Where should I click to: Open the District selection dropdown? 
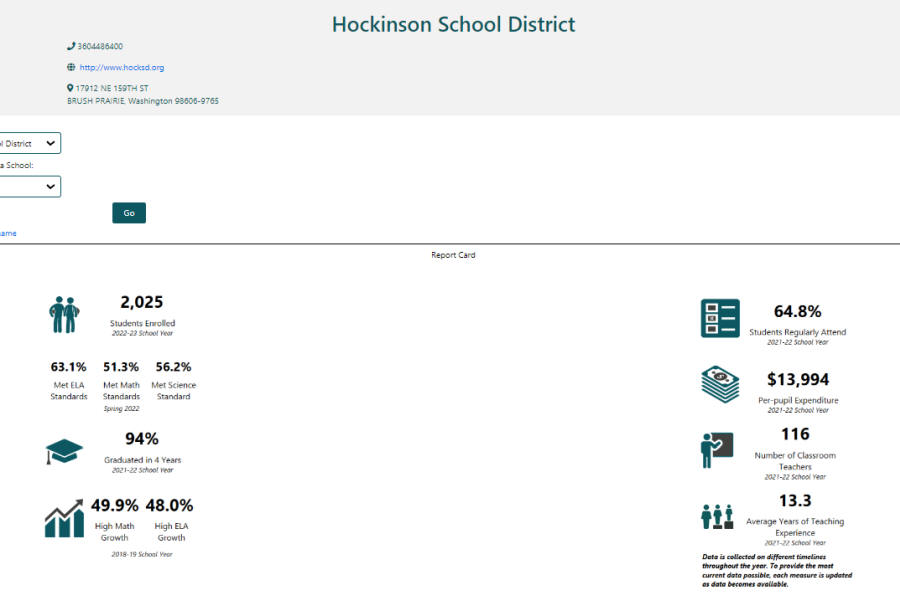[x=30, y=143]
